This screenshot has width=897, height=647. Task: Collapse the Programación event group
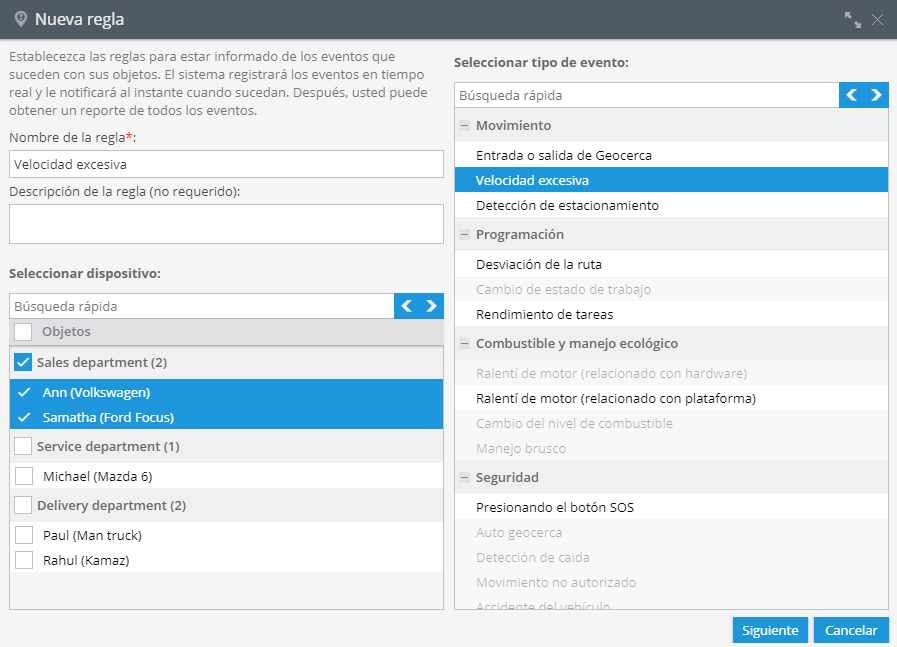[465, 235]
